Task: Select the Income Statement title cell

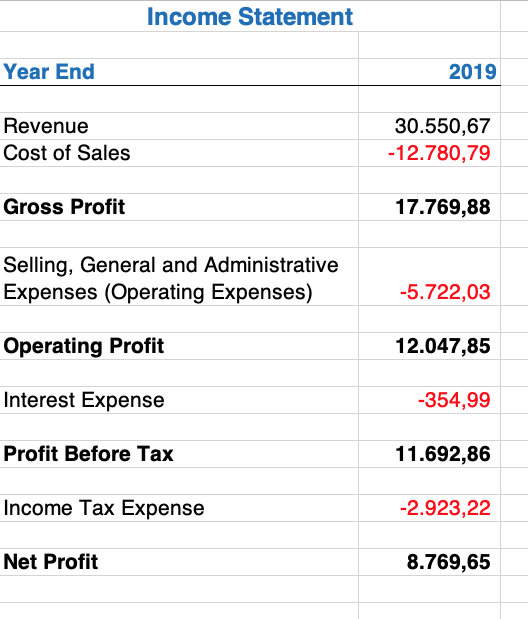Action: click(250, 17)
